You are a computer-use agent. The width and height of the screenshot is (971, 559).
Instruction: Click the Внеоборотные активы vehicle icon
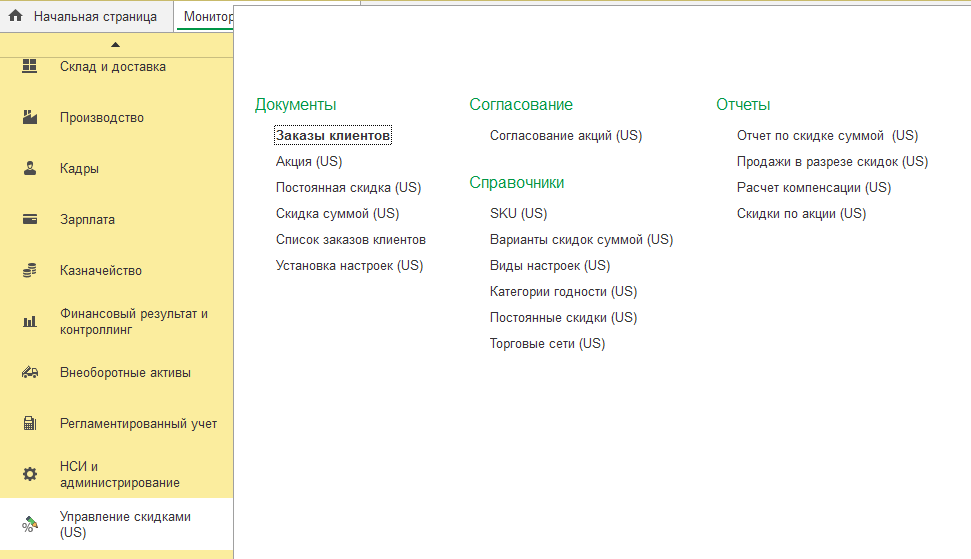click(30, 373)
